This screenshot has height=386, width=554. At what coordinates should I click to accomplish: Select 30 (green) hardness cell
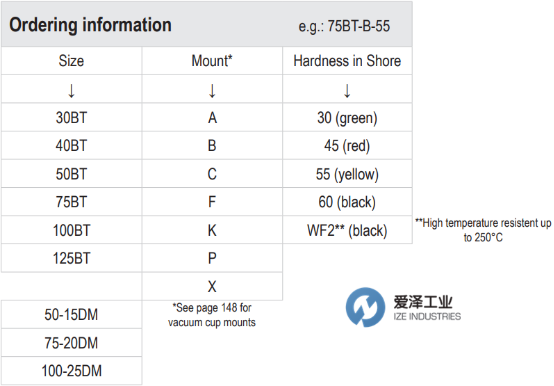pos(347,118)
